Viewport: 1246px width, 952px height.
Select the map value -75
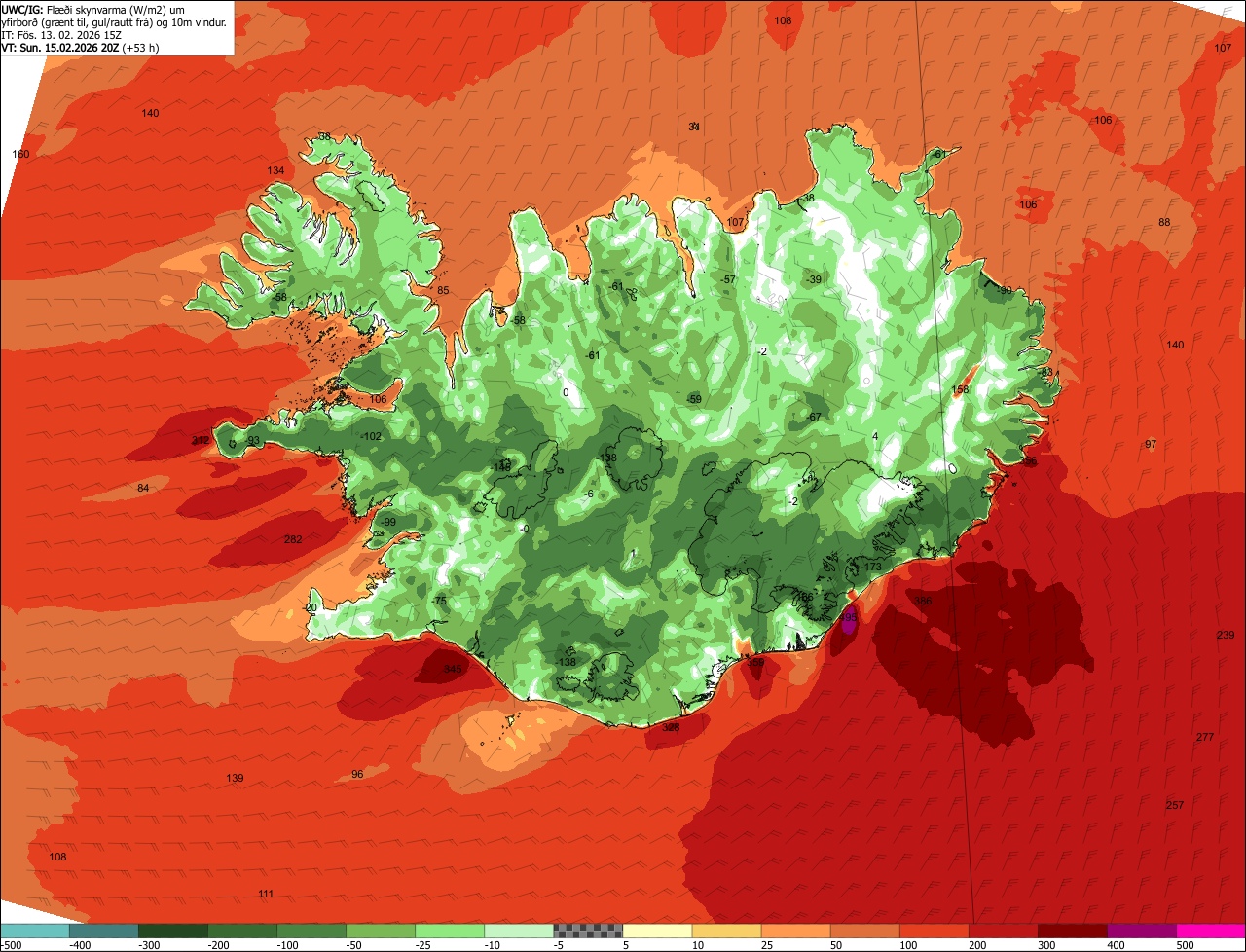pyautogui.click(x=439, y=602)
